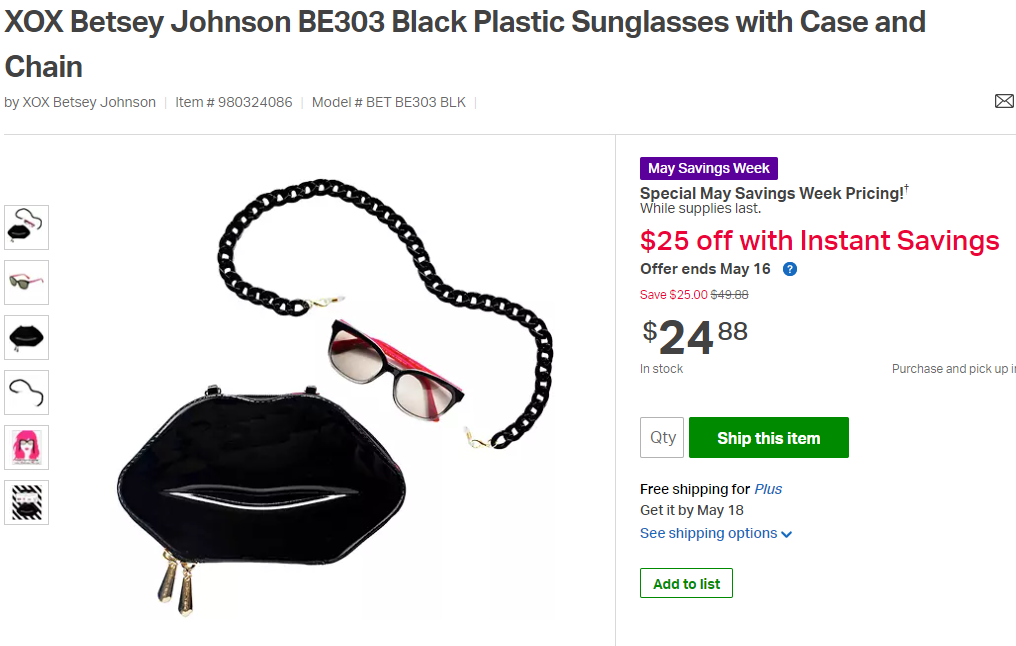The height and width of the screenshot is (646, 1016).
Task: Select the black lips case thumbnail
Action: [26, 337]
